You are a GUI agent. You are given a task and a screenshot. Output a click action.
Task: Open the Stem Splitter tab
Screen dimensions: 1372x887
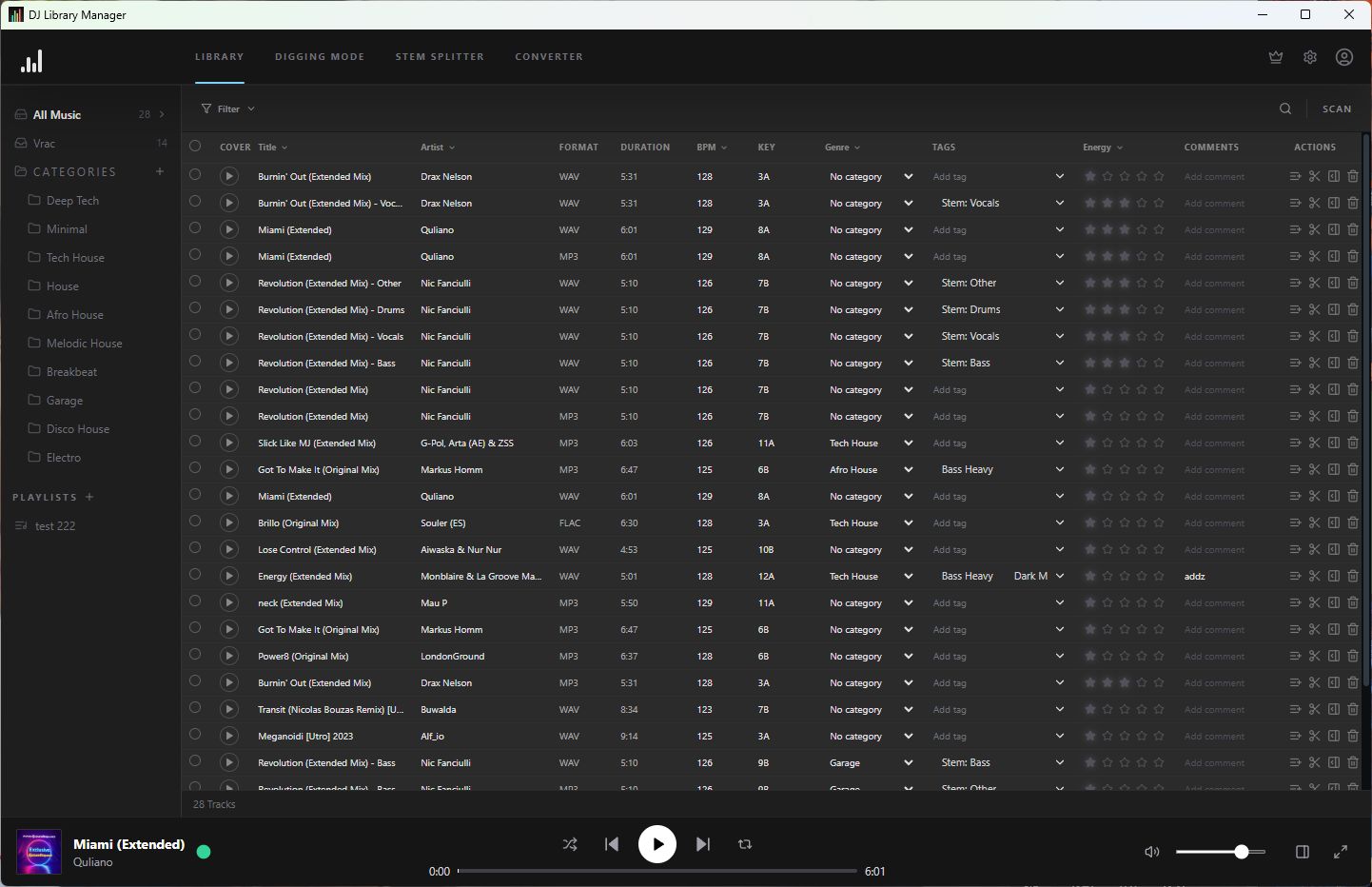(x=440, y=57)
